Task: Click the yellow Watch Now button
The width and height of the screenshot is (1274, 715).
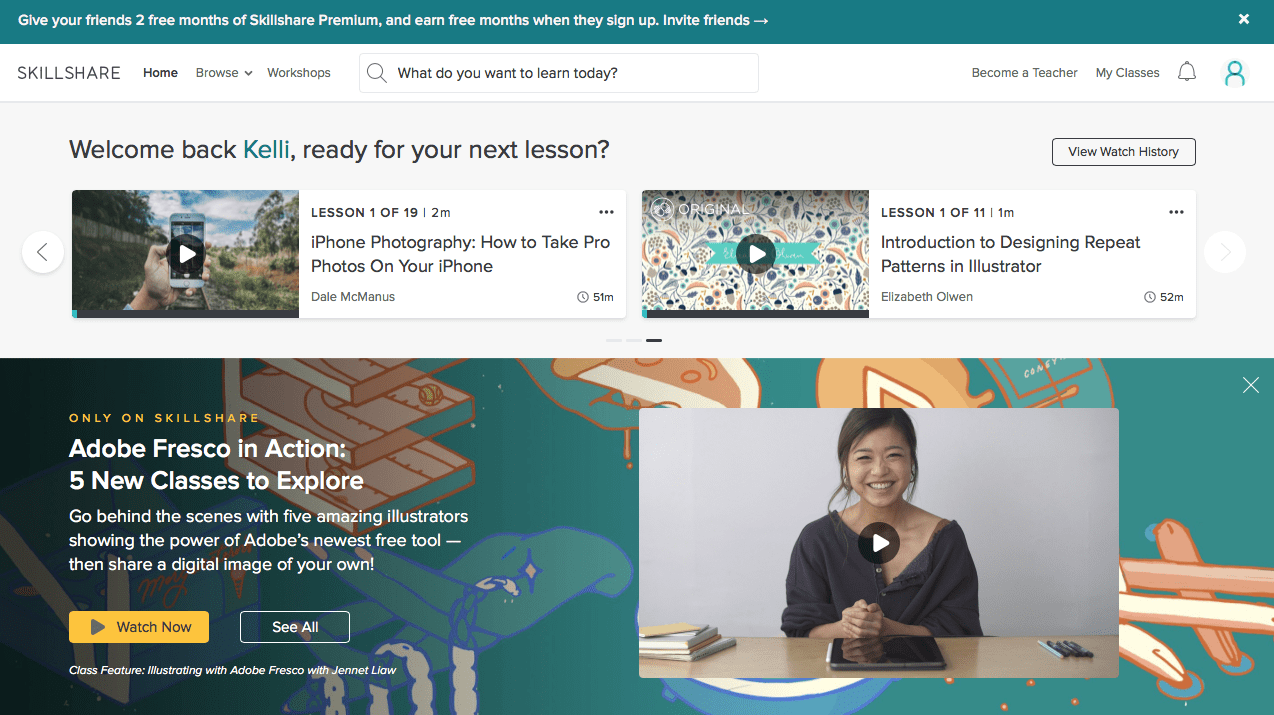Action: click(139, 627)
